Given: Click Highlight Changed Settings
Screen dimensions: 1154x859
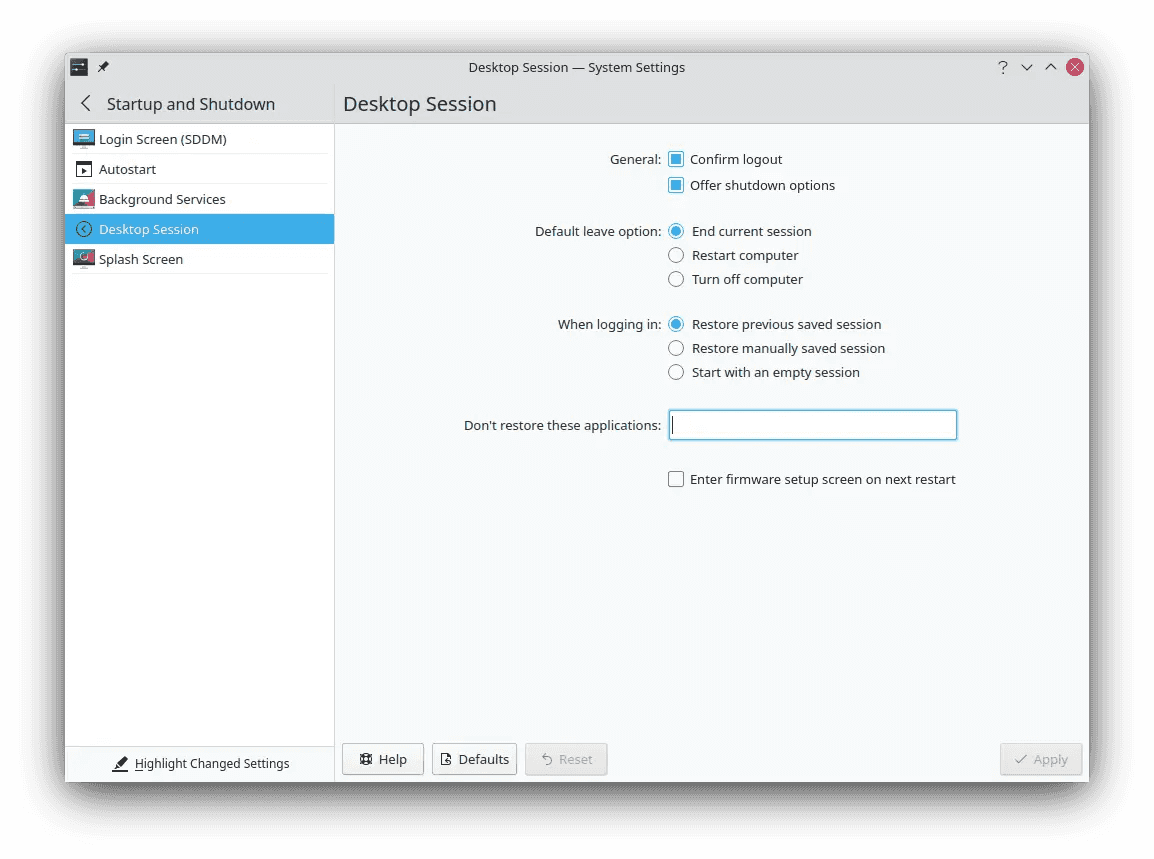Looking at the screenshot, I should [x=200, y=763].
